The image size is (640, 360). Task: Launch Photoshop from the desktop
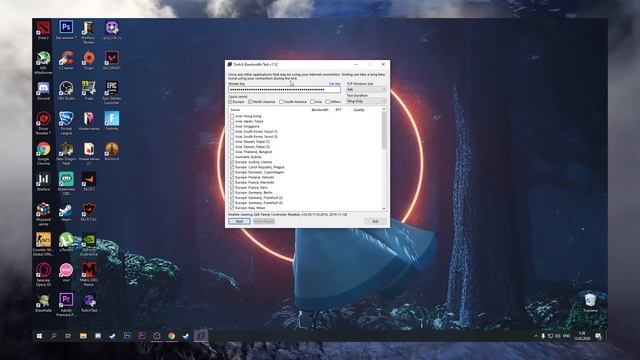(x=66, y=30)
